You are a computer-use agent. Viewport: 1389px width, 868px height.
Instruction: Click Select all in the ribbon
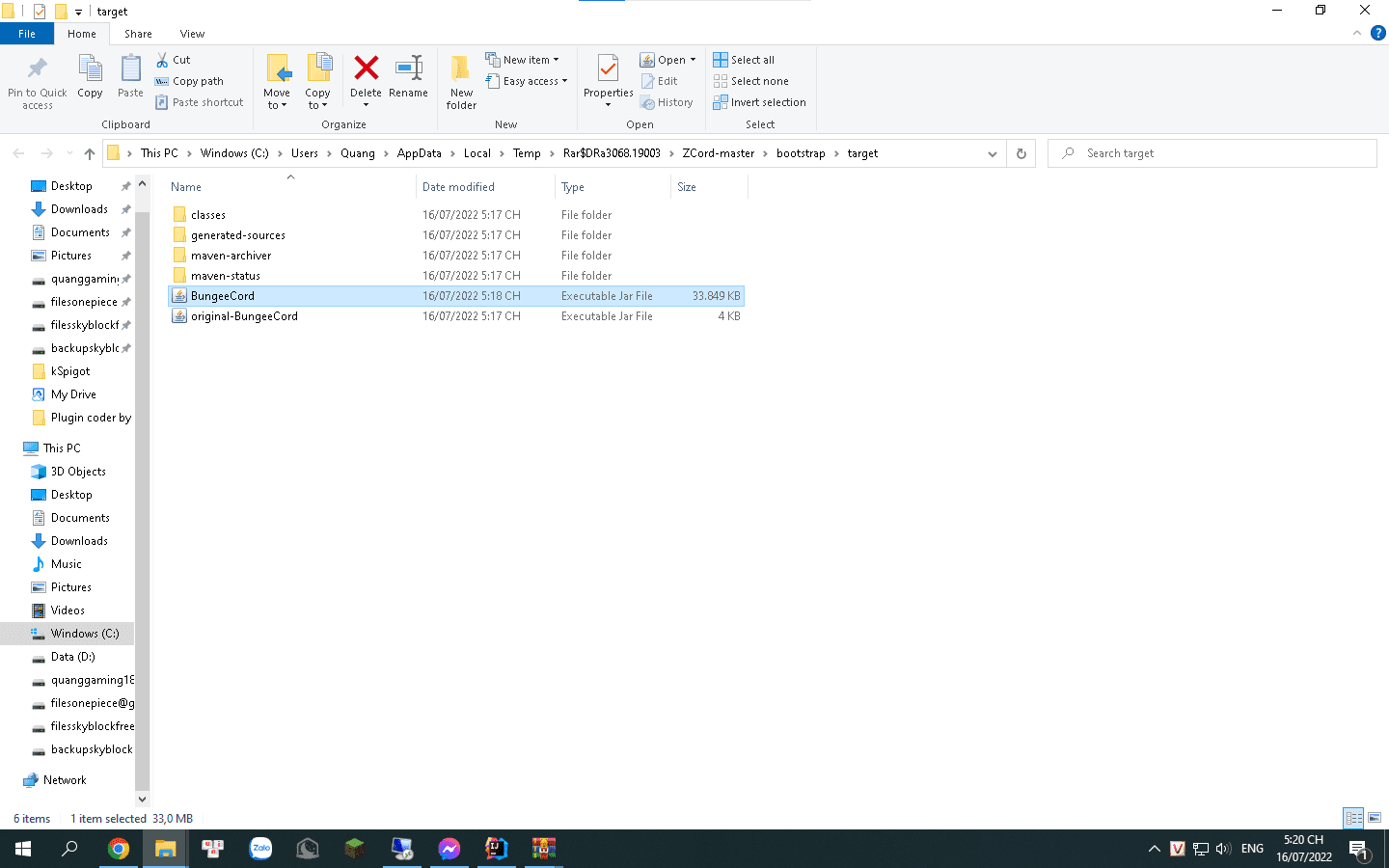click(744, 60)
